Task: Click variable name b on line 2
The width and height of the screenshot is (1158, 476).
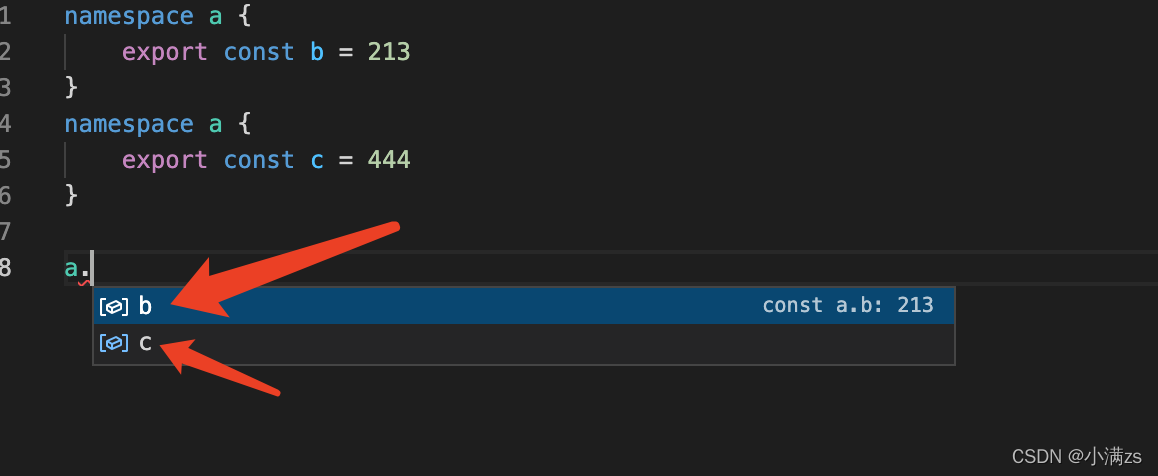Action: [317, 52]
